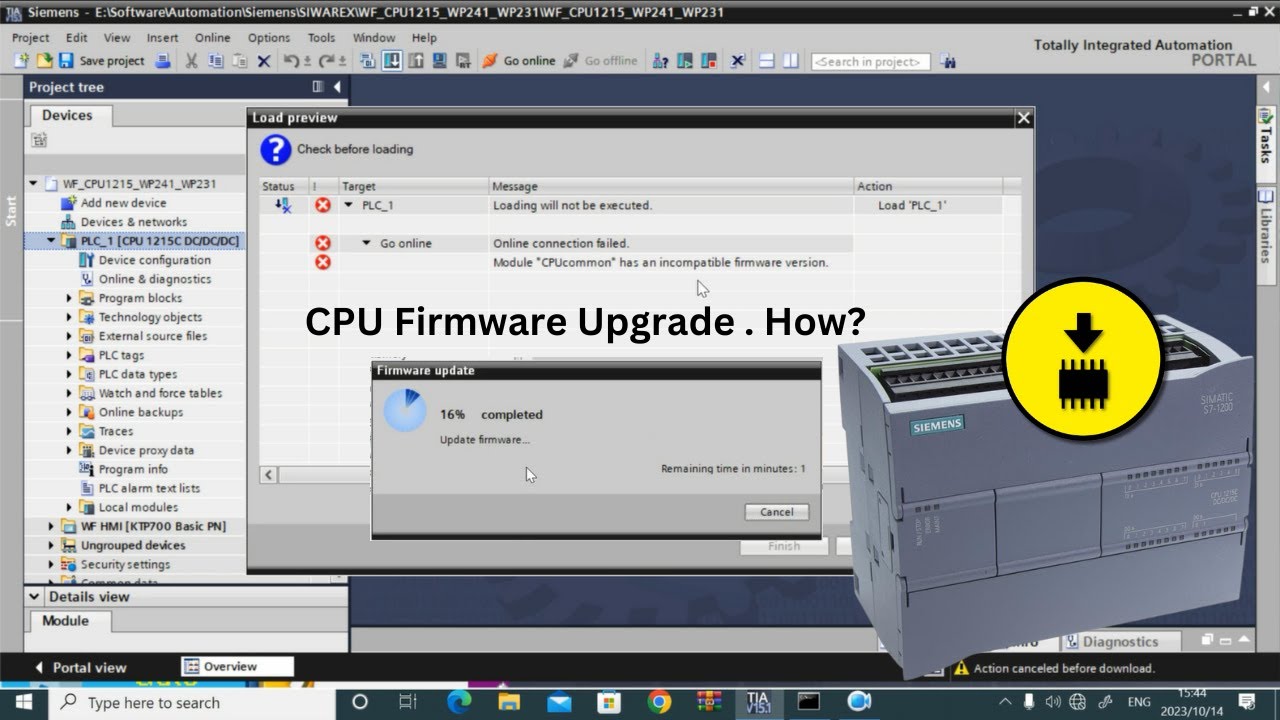This screenshot has width=1280, height=720.
Task: Click the Start simulation icon
Action: (x=439, y=61)
